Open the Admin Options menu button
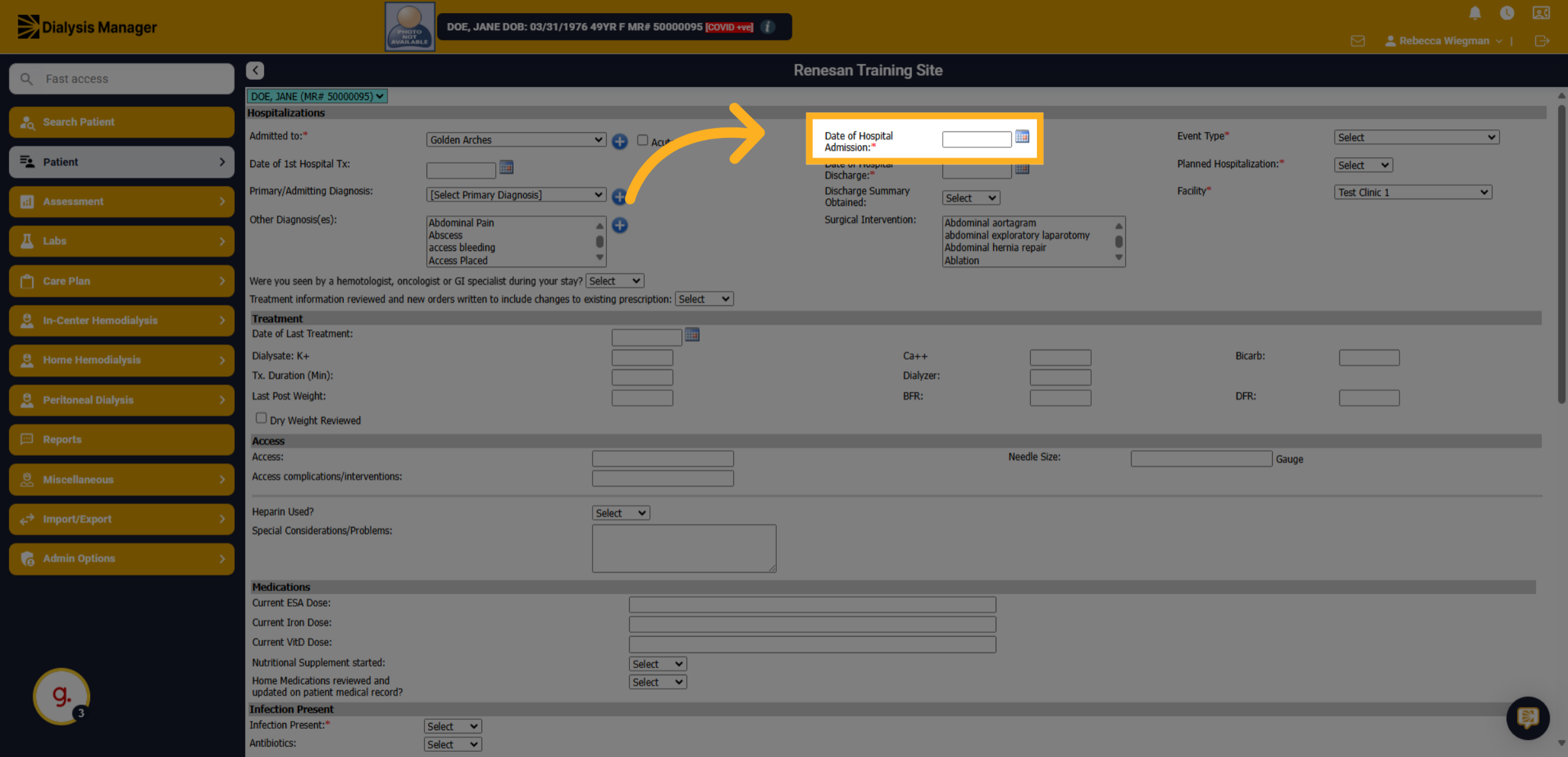The width and height of the screenshot is (1568, 757). coord(122,558)
